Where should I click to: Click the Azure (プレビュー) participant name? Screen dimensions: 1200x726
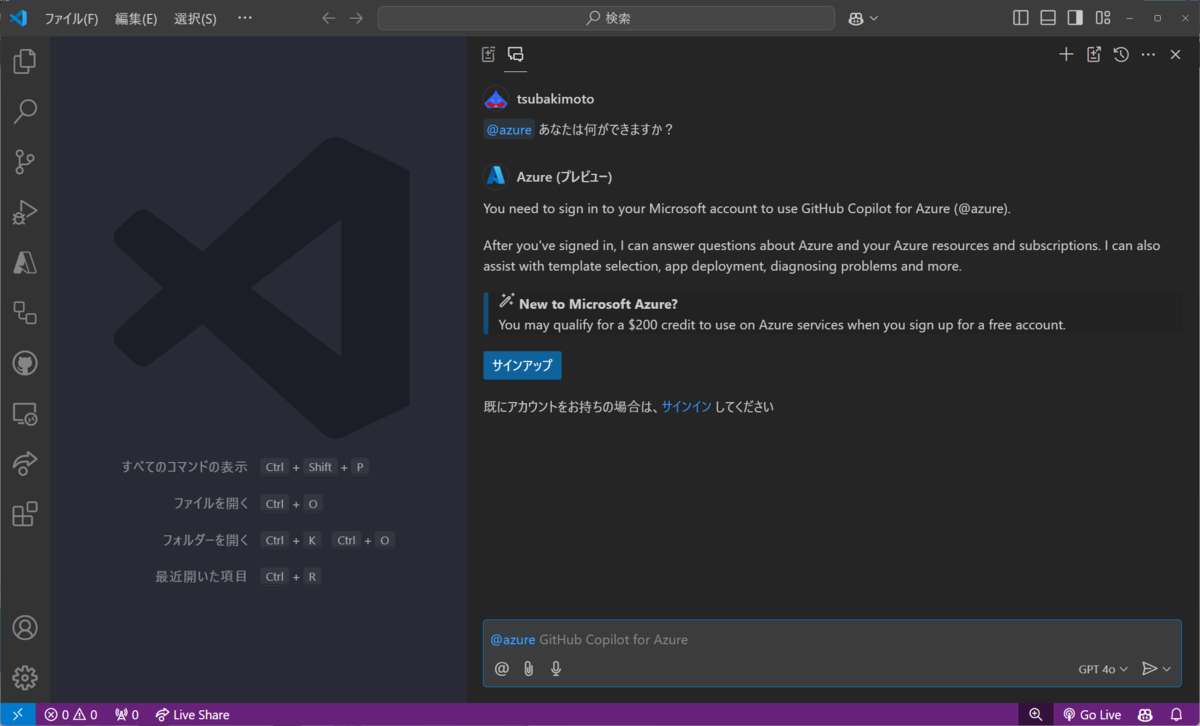point(564,177)
